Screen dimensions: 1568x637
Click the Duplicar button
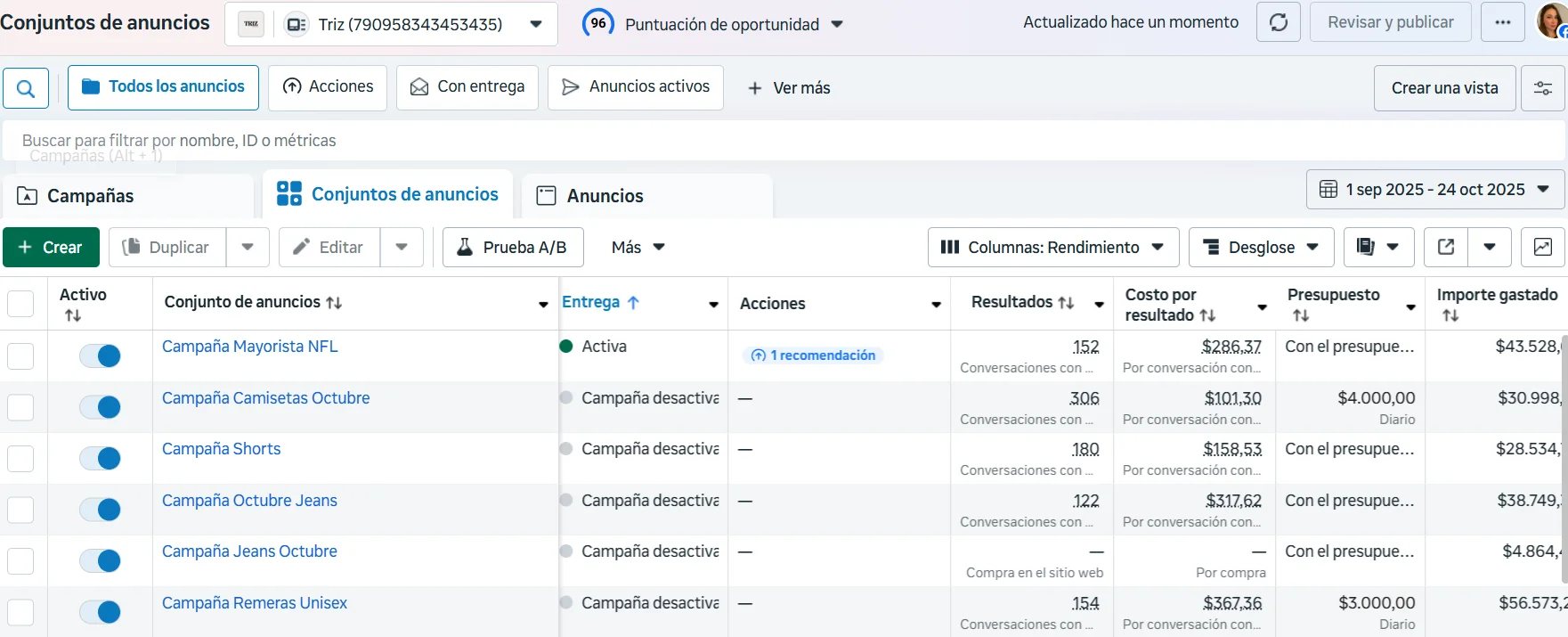coord(167,247)
